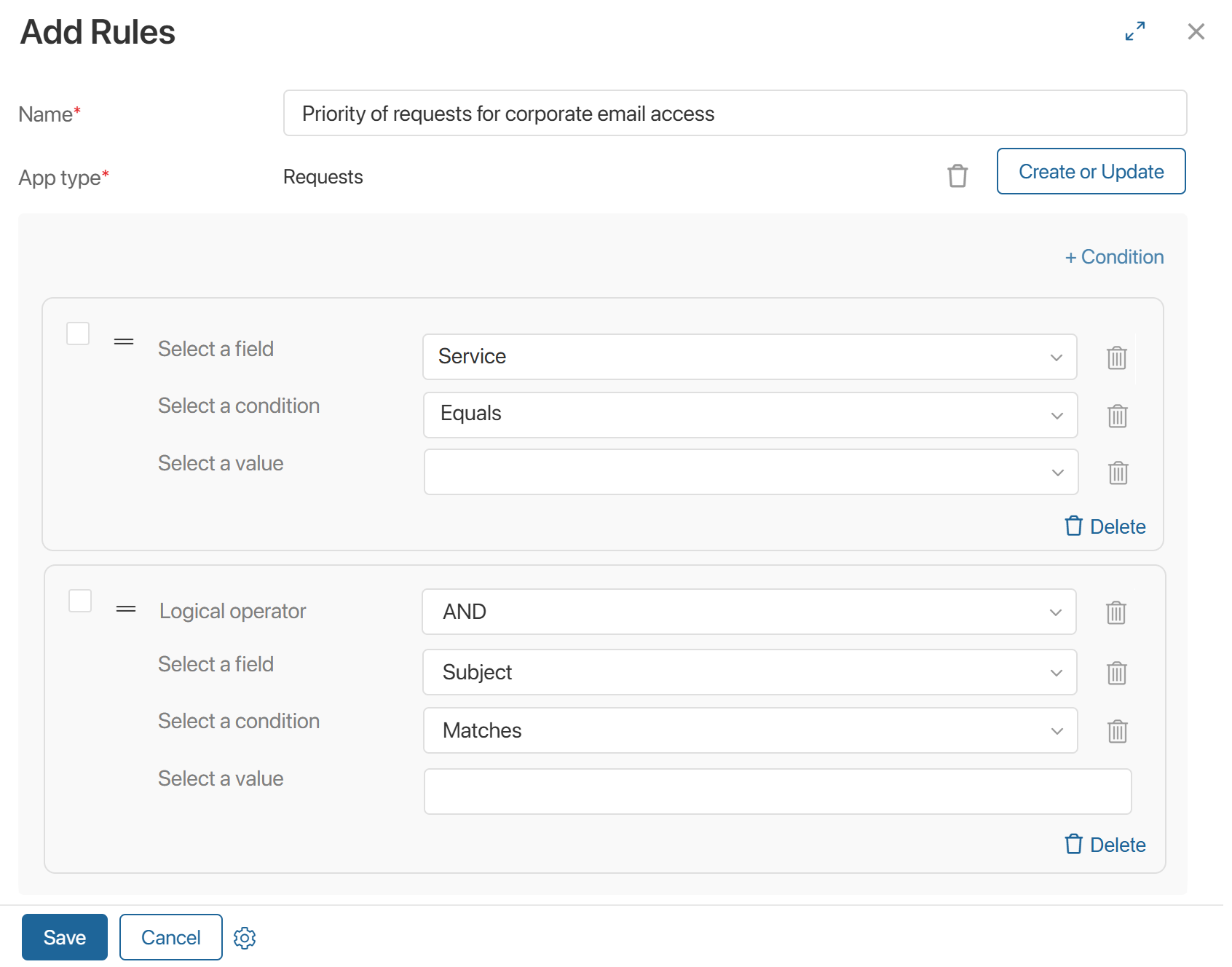The width and height of the screenshot is (1232, 967).
Task: Delete the second condition block
Action: (1105, 845)
